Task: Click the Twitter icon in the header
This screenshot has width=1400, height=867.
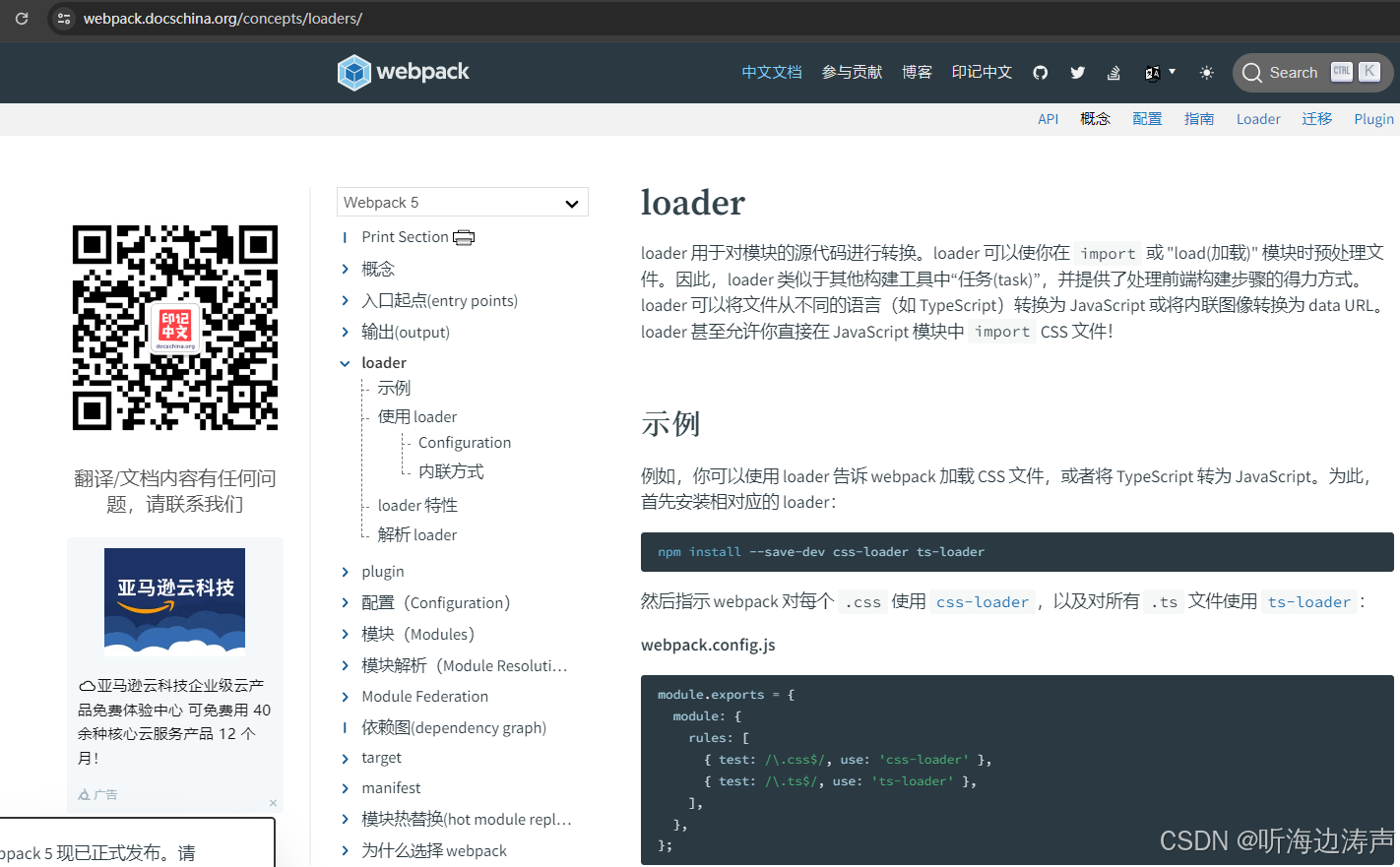Action: (x=1077, y=72)
